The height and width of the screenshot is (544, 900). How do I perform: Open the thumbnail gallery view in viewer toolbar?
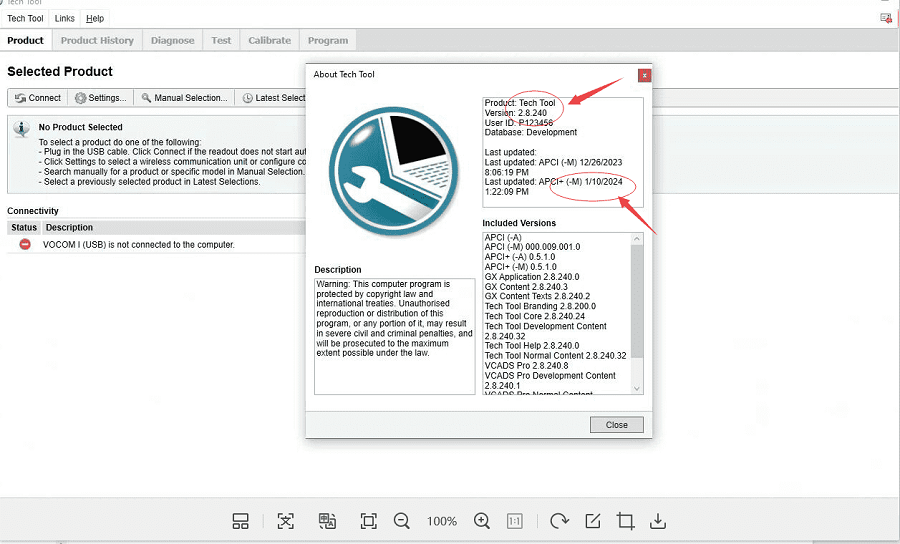pyautogui.click(x=240, y=521)
